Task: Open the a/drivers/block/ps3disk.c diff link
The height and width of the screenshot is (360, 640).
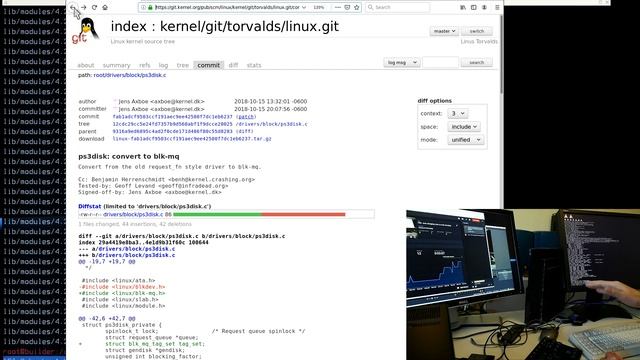Action: [x=137, y=249]
